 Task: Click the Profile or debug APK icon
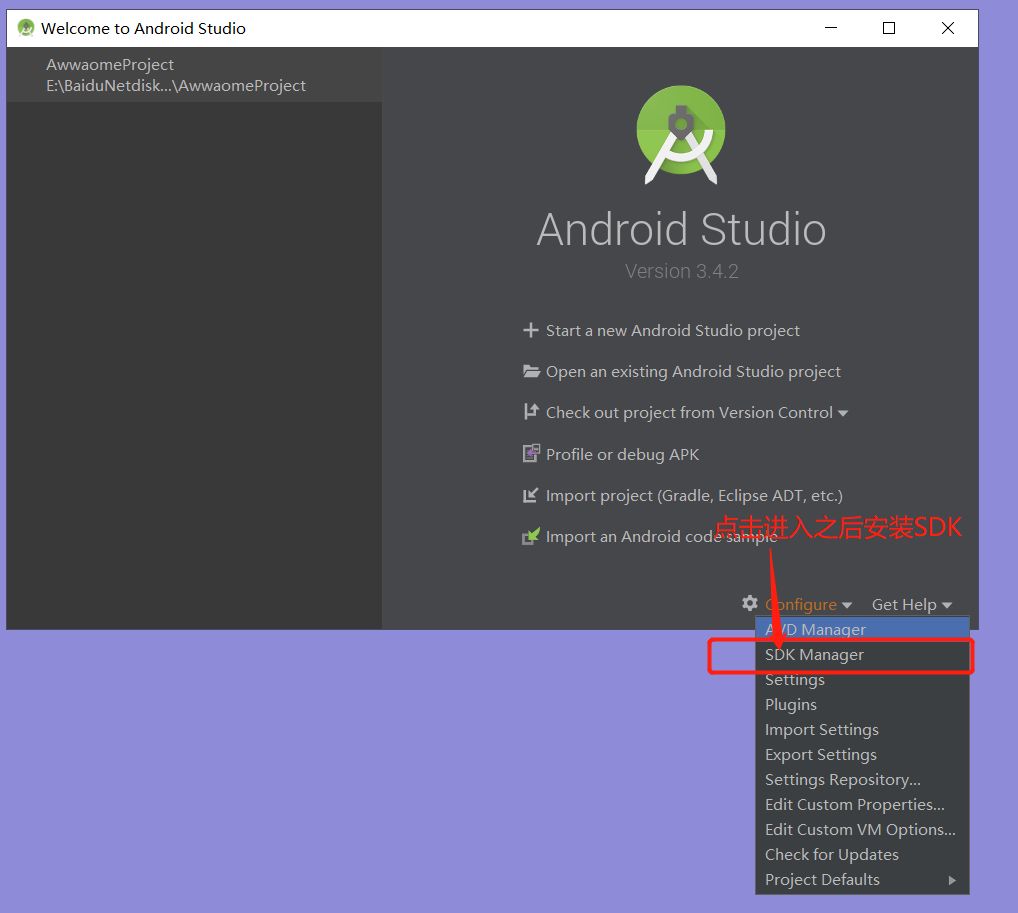(x=531, y=453)
